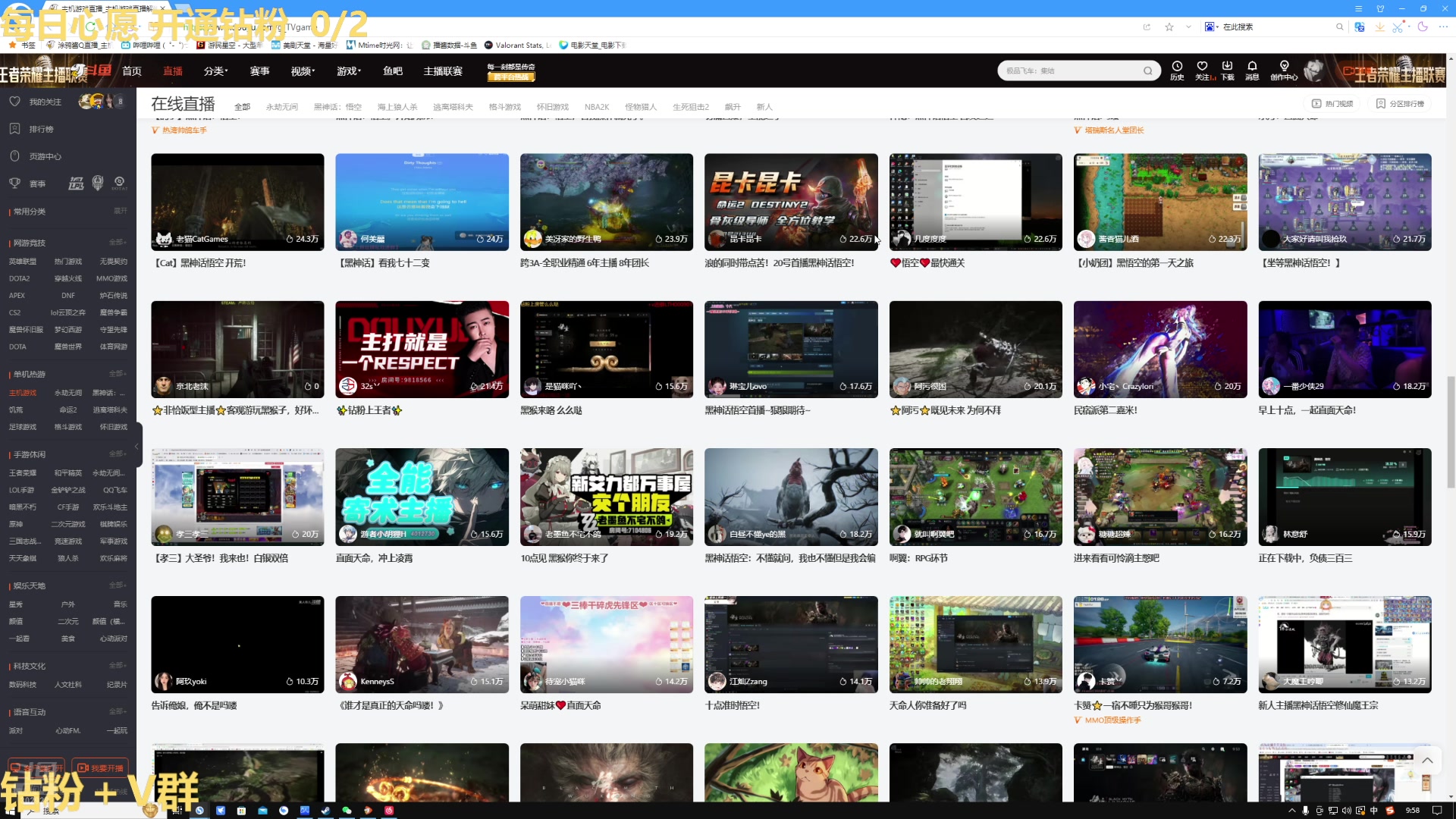The image size is (1456, 819).
Task: Expand 单机热游 category via 全部
Action: [x=118, y=374]
